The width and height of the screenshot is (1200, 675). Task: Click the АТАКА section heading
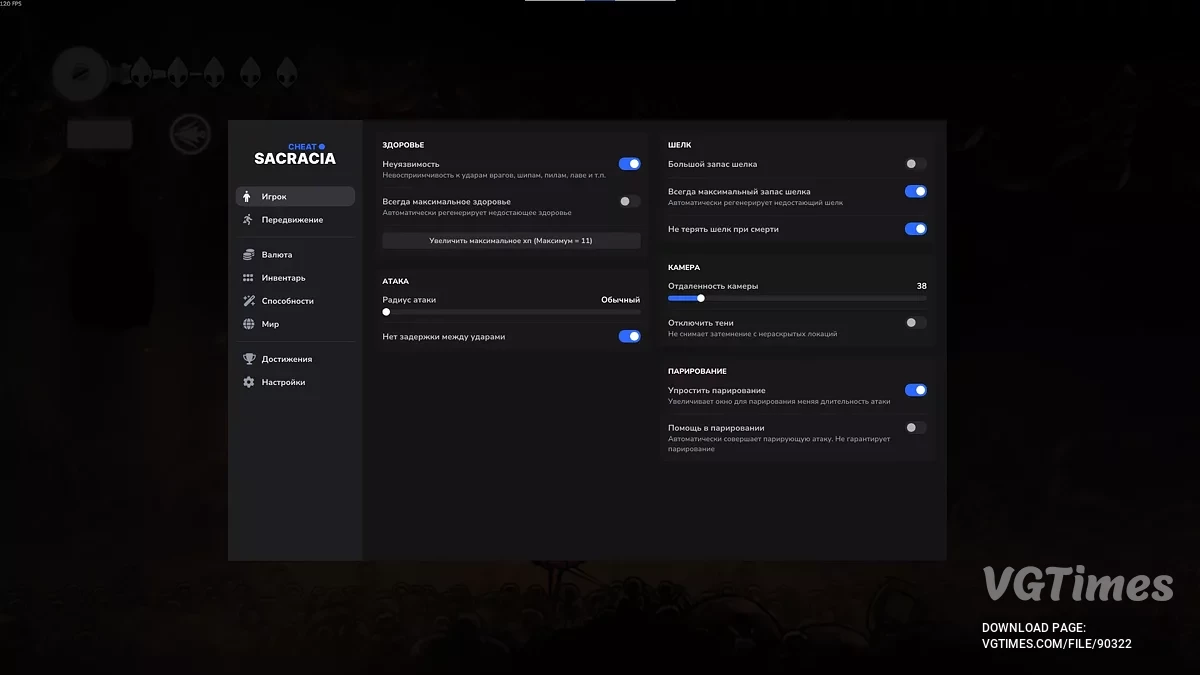tap(395, 281)
